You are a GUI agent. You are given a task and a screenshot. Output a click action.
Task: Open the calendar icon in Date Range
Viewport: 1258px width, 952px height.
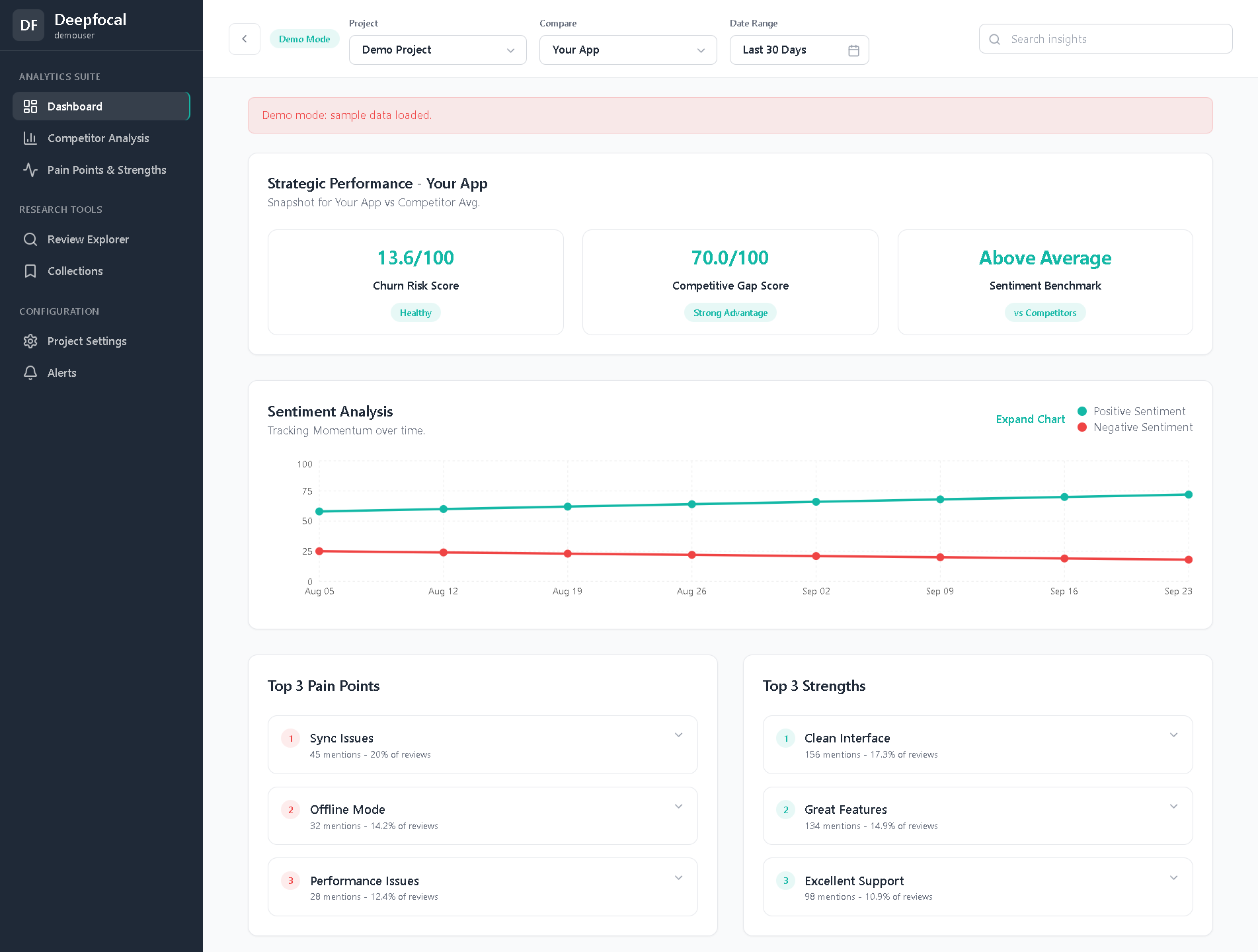853,50
